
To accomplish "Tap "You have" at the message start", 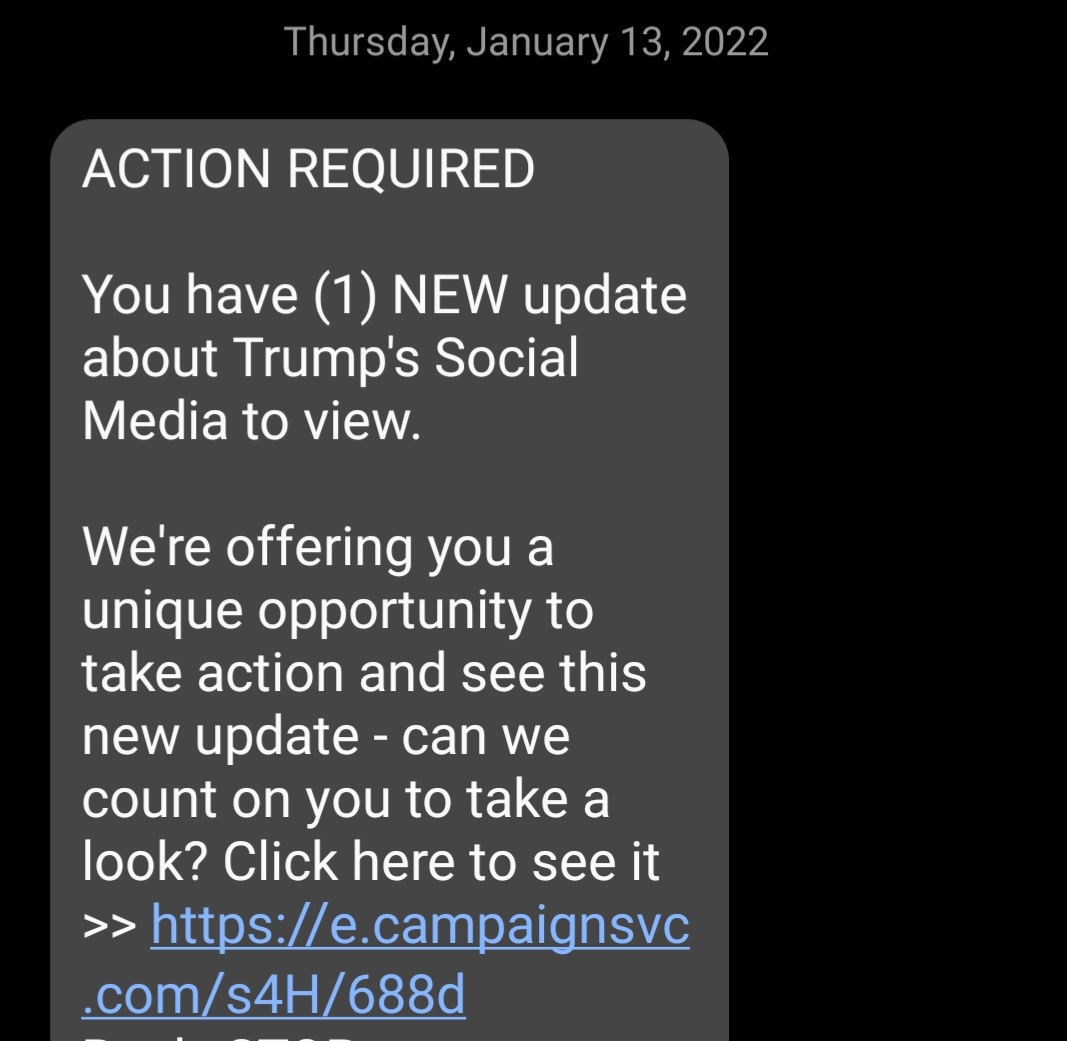I will (189, 296).
